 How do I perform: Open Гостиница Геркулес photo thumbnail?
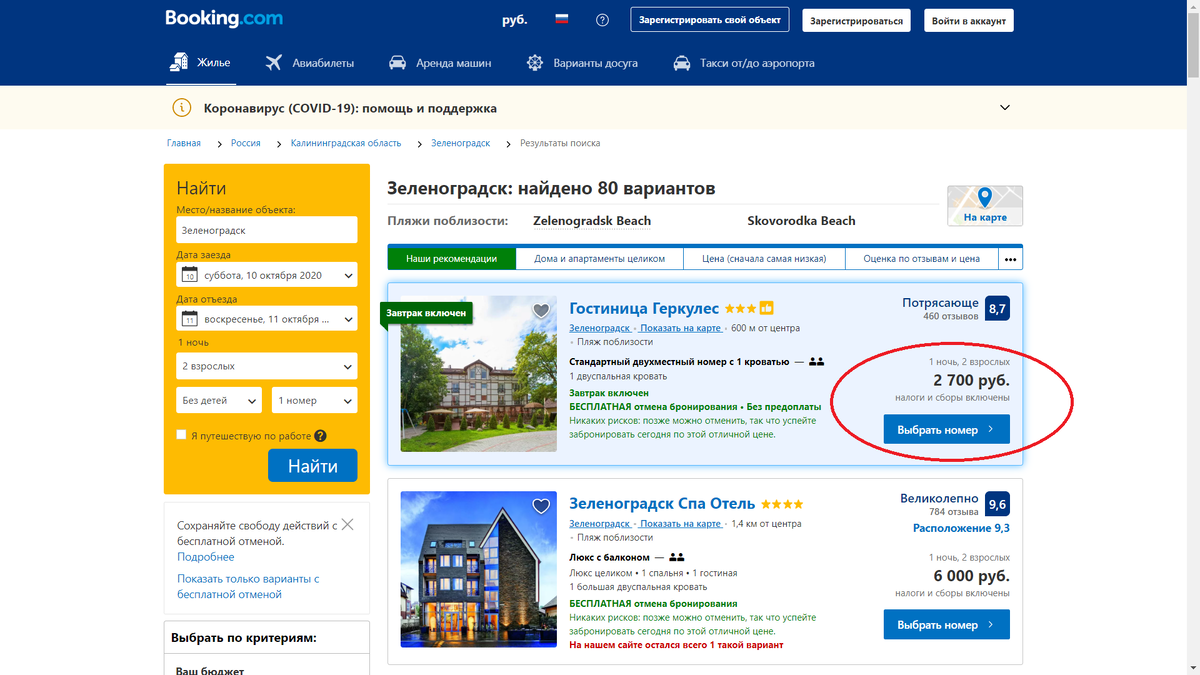point(479,374)
